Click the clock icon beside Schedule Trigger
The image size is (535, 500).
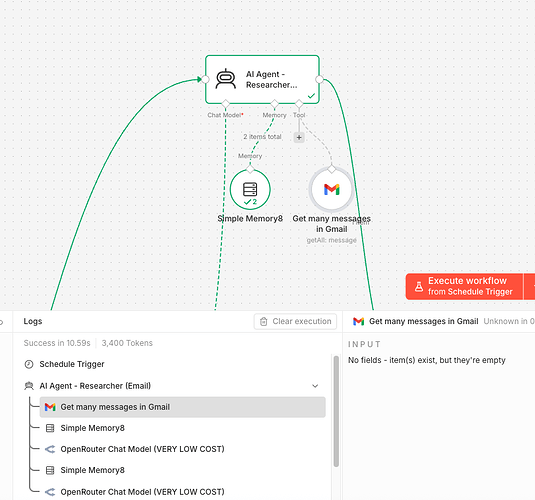click(29, 364)
